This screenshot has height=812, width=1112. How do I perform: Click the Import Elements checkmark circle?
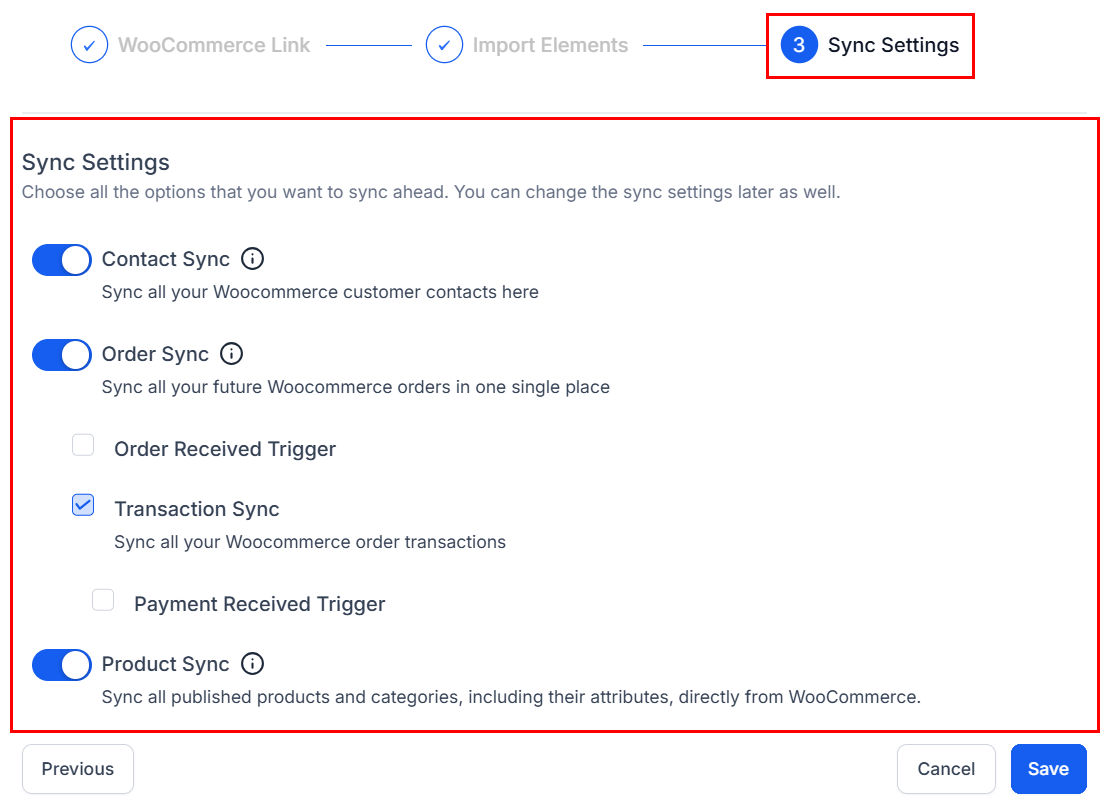coord(444,45)
